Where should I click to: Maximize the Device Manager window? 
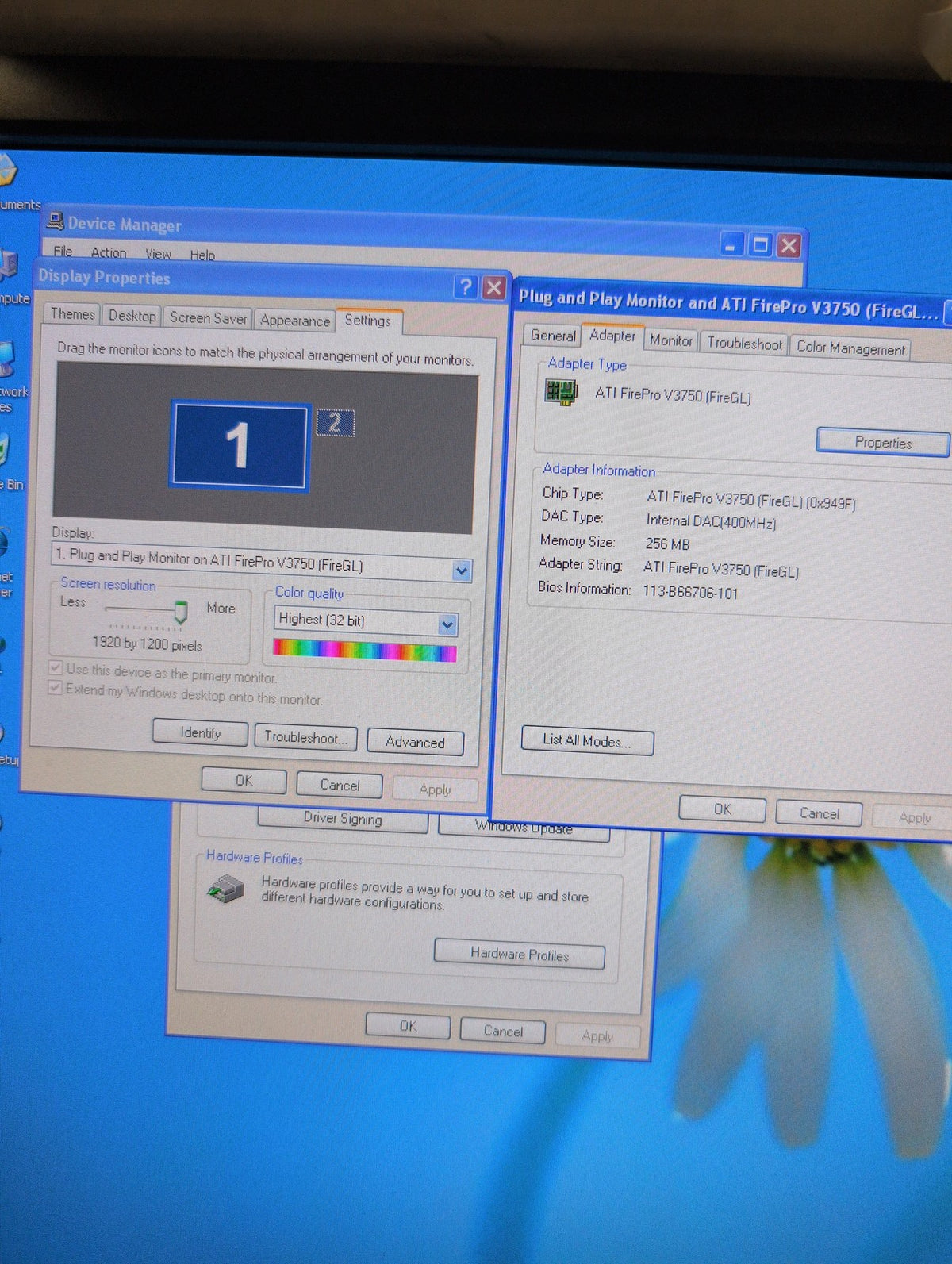pyautogui.click(x=759, y=245)
